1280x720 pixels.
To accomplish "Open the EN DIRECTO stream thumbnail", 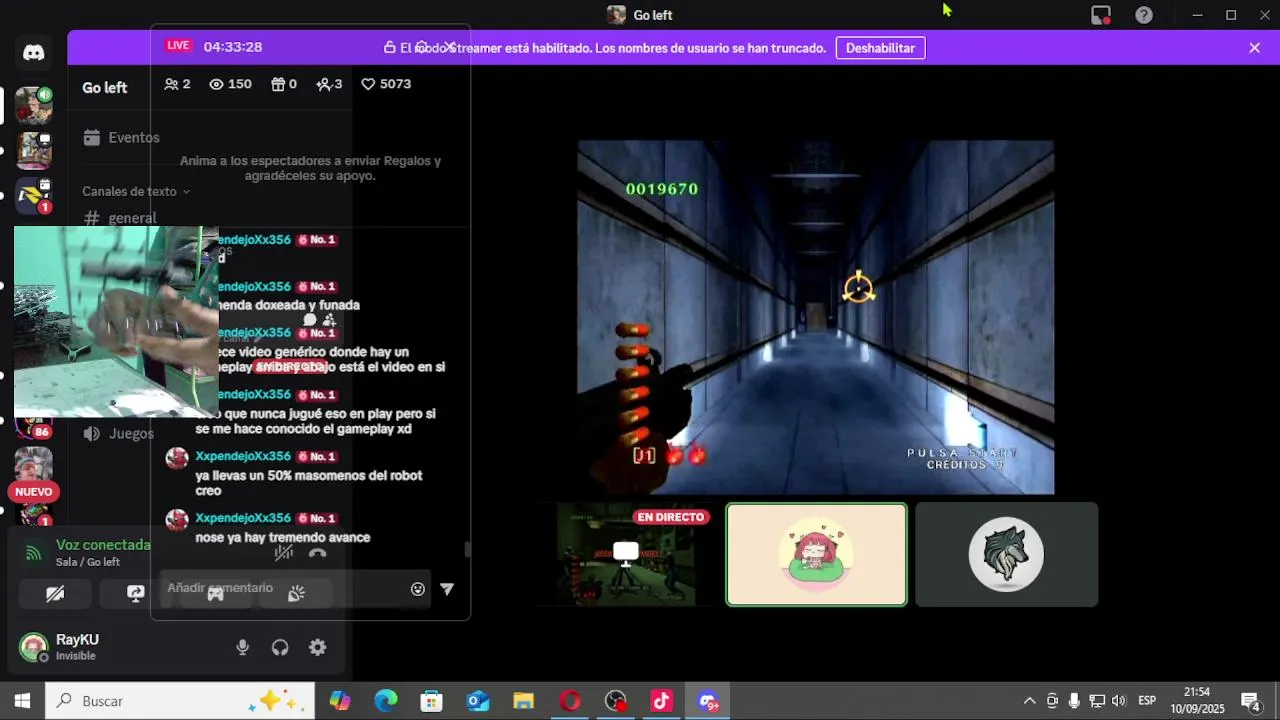I will 625,555.
